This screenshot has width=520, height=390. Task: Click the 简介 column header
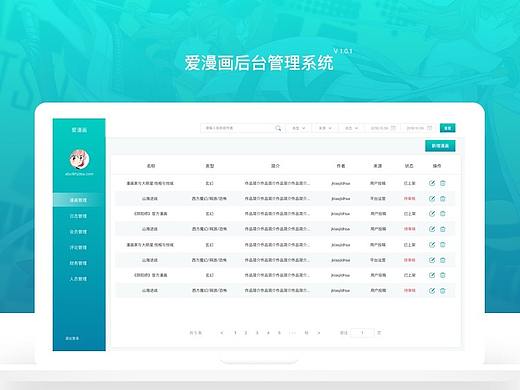tap(275, 166)
